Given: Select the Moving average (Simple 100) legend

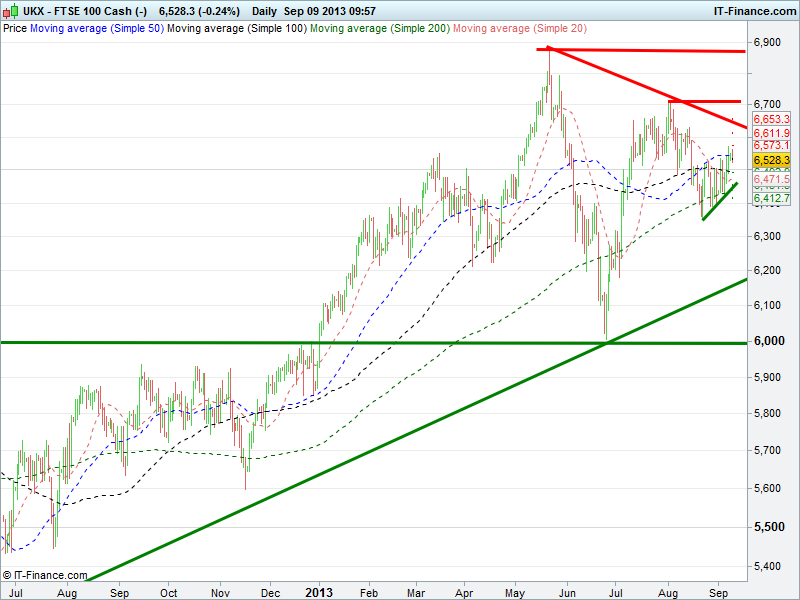Looking at the screenshot, I should click(237, 29).
